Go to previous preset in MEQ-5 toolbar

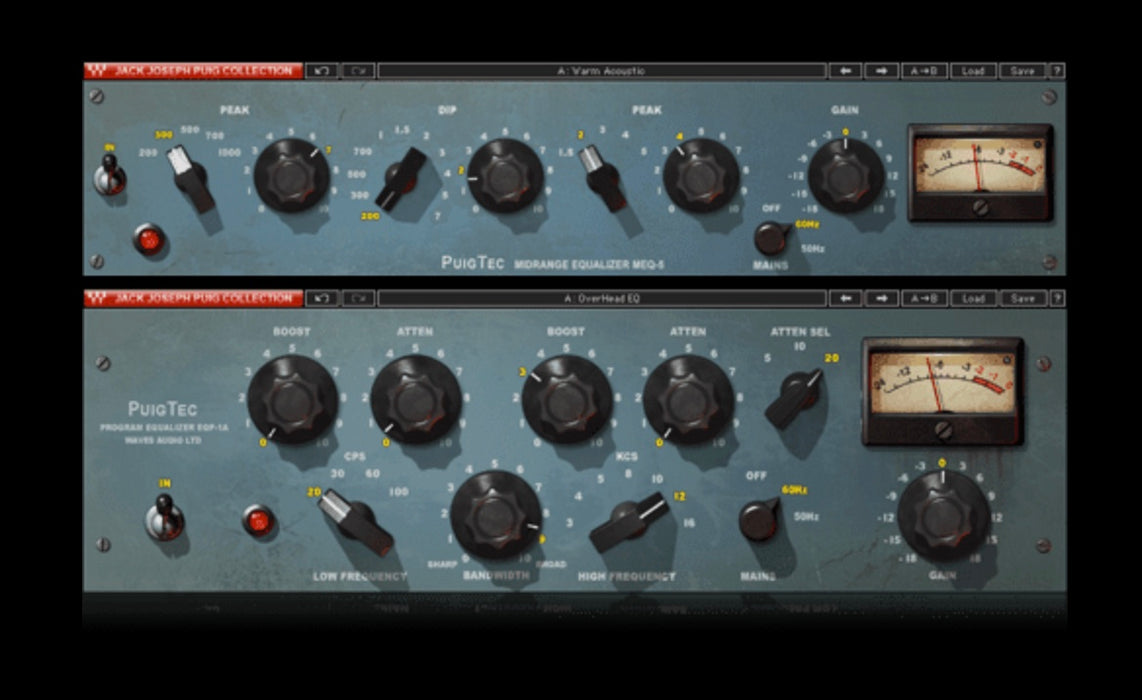(x=845, y=71)
